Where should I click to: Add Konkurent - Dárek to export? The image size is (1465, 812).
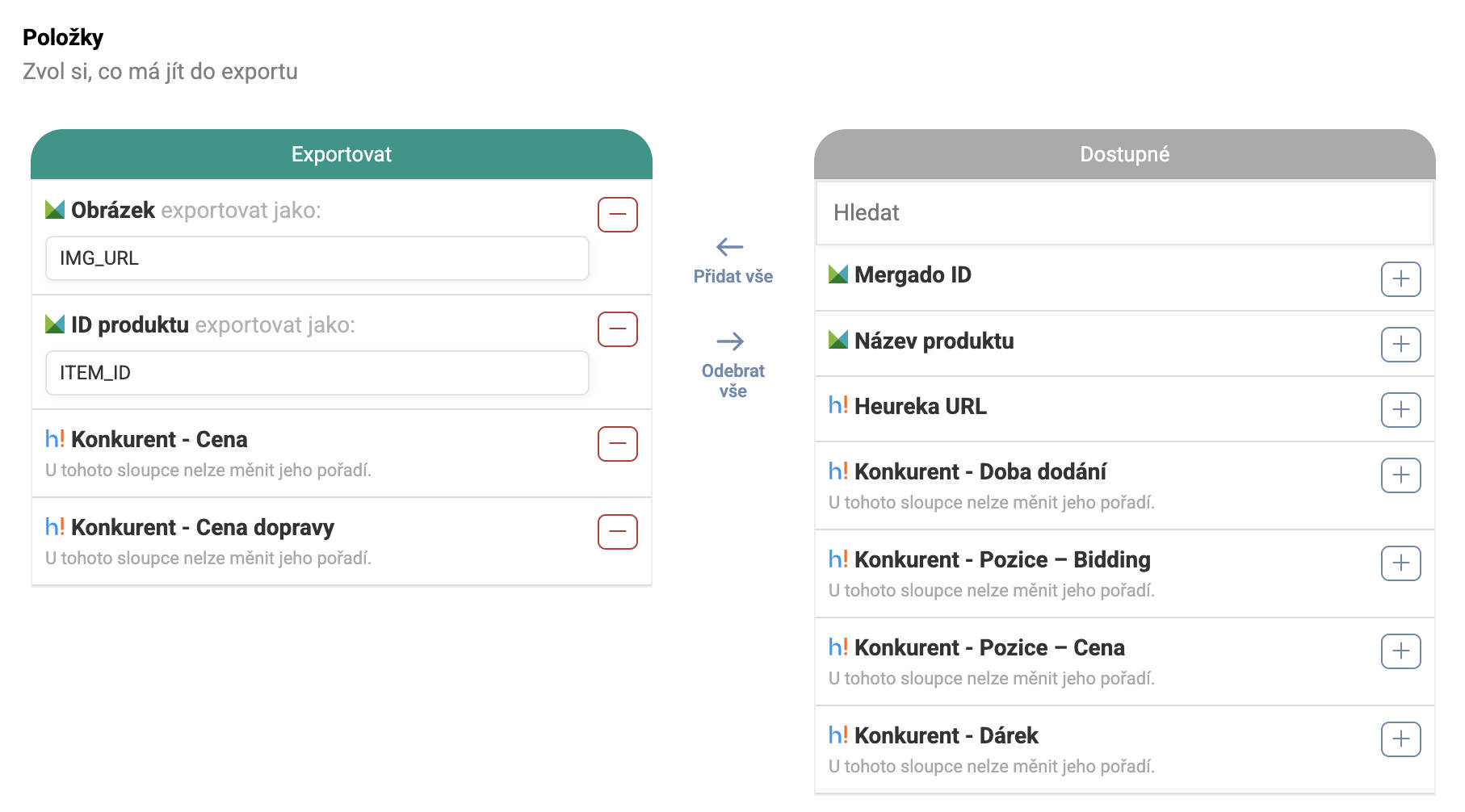1400,739
